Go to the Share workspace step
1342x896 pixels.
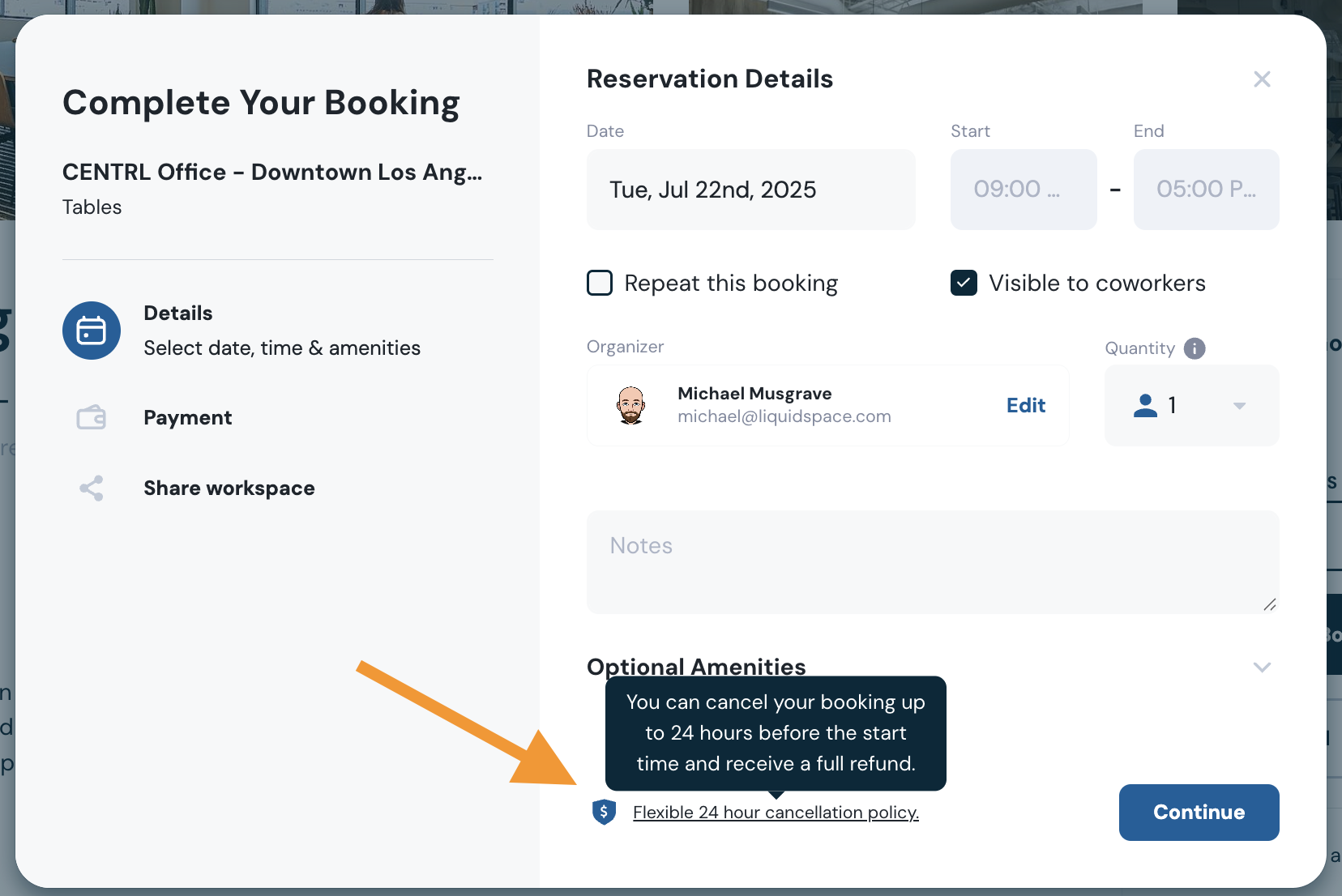coord(229,488)
